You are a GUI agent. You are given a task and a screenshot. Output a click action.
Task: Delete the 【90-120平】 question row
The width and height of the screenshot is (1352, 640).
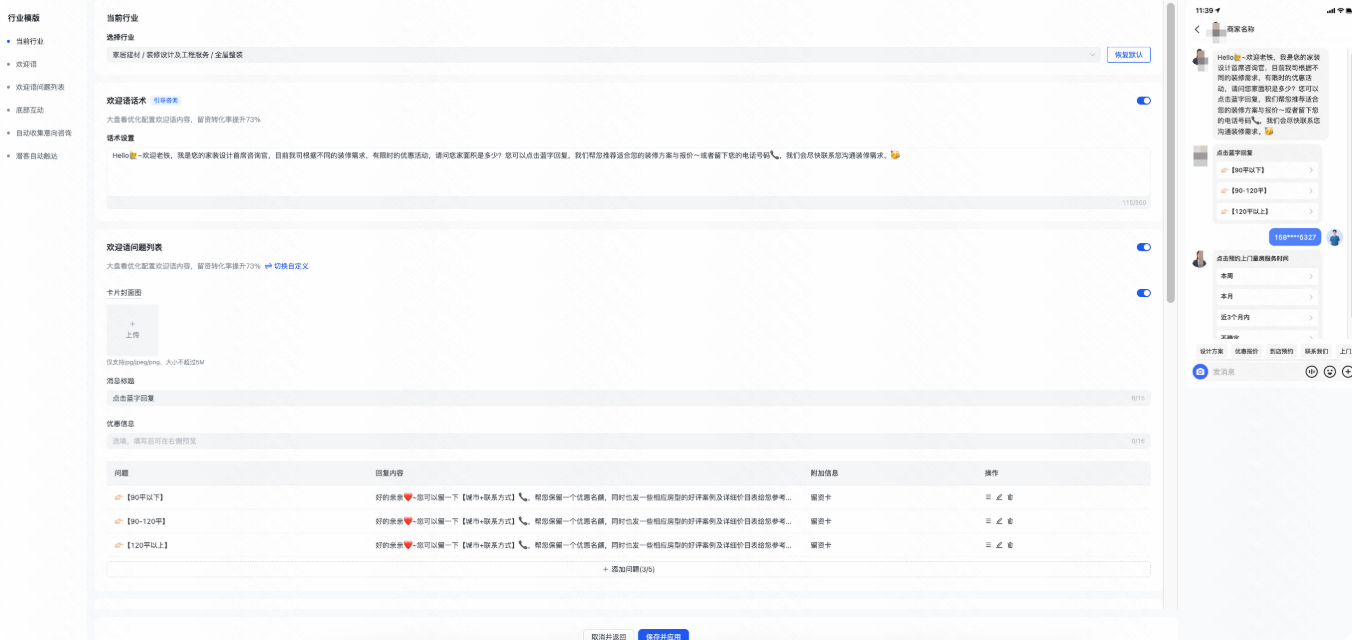click(1010, 521)
